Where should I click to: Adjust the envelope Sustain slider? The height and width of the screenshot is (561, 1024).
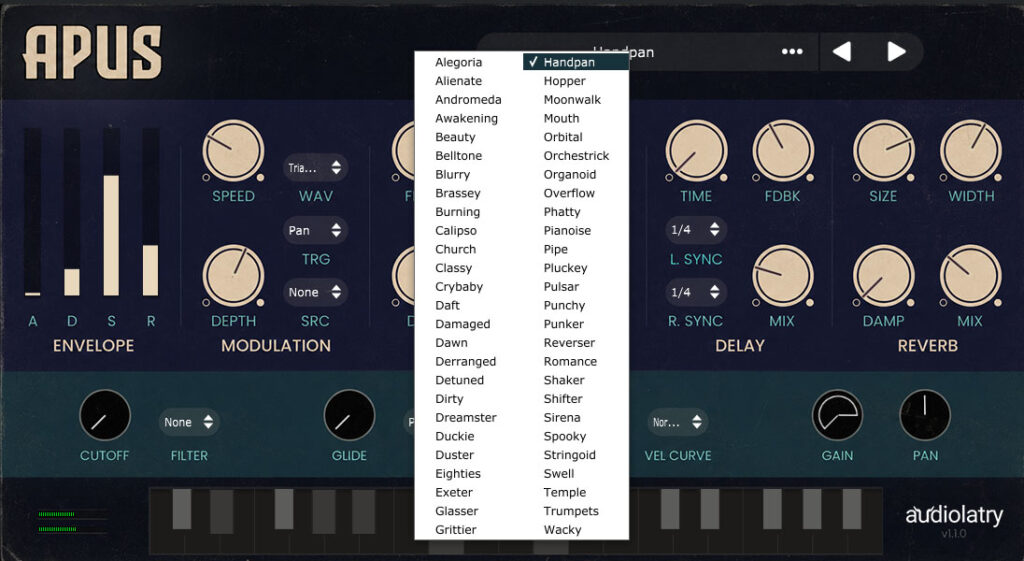coord(111,212)
